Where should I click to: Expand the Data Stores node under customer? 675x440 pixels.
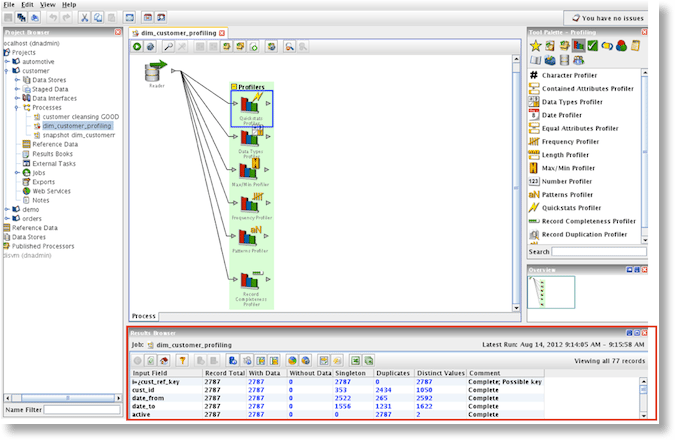pyautogui.click(x=17, y=80)
